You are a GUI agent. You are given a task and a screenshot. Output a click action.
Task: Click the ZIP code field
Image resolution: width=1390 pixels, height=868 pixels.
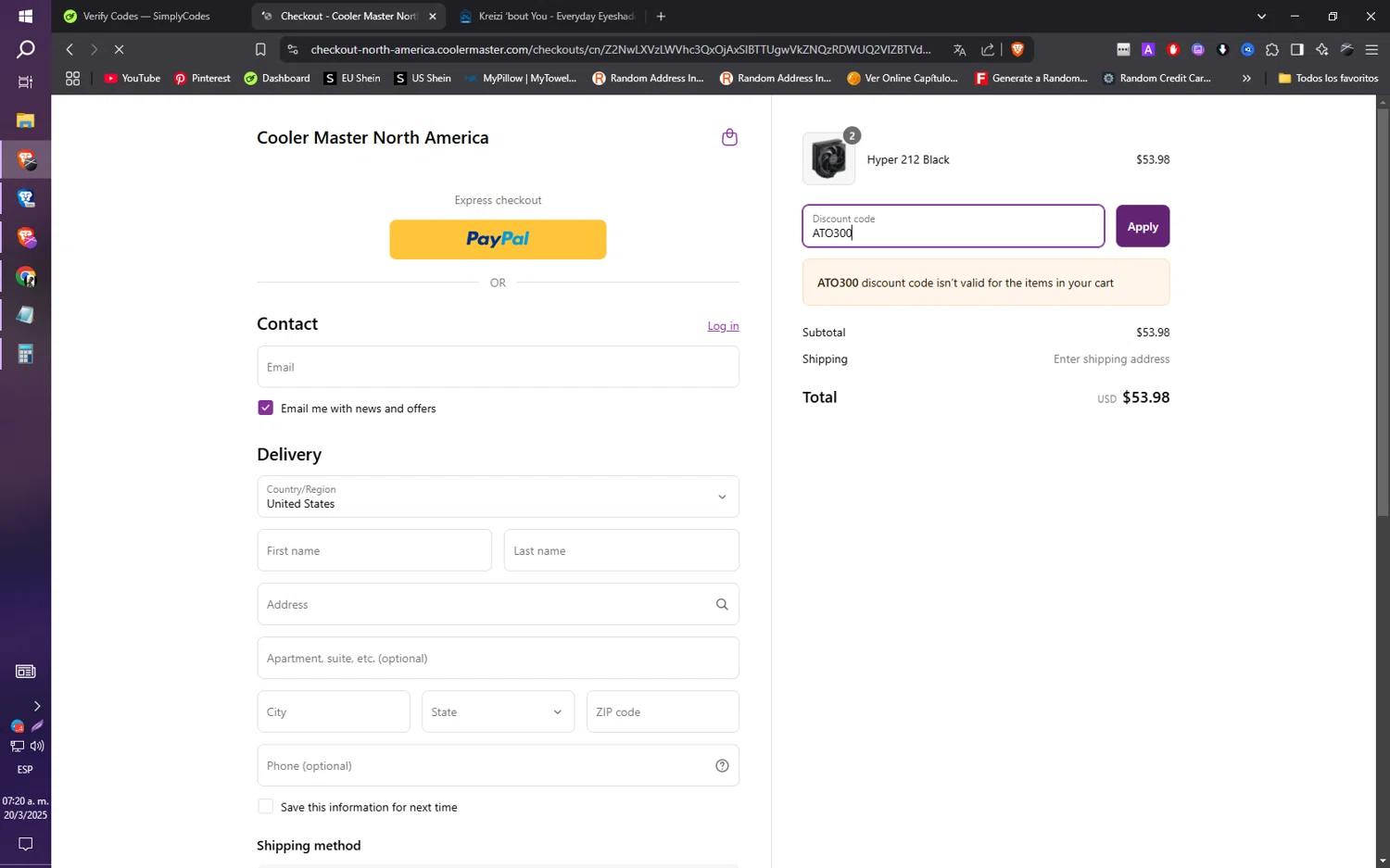(x=663, y=711)
